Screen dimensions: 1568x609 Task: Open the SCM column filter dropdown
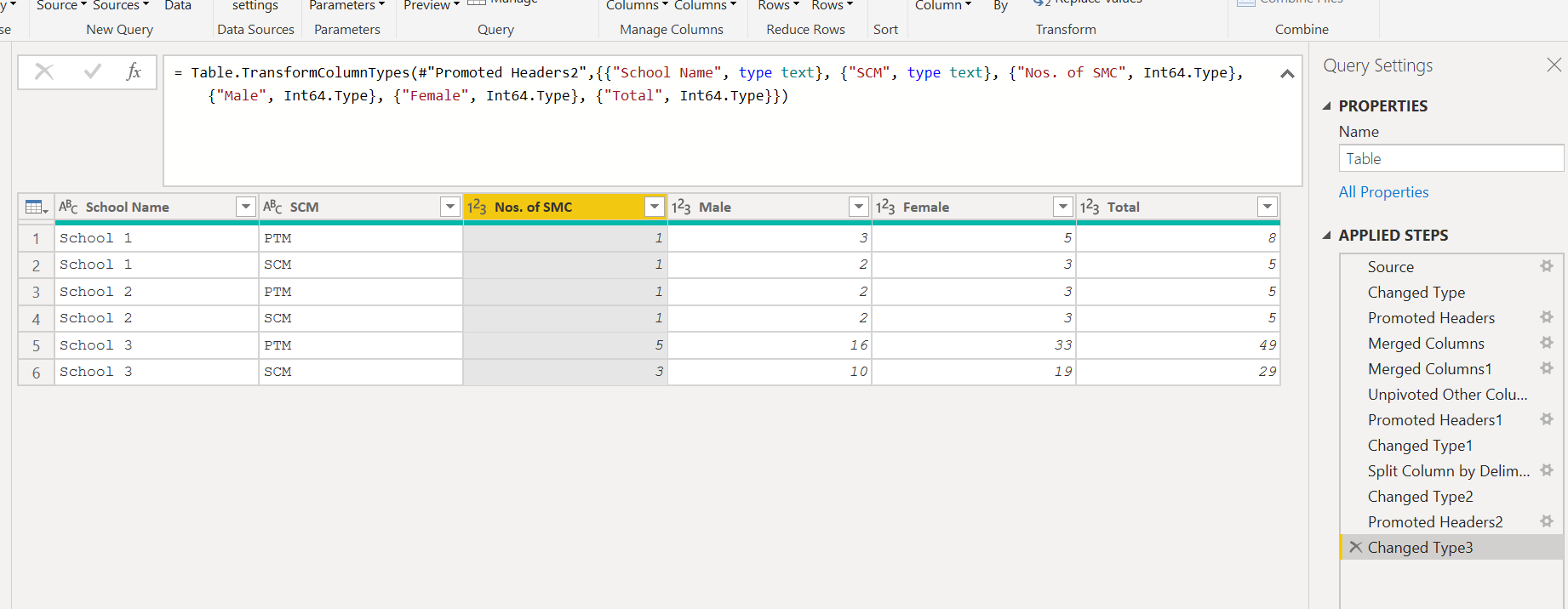pyautogui.click(x=450, y=207)
